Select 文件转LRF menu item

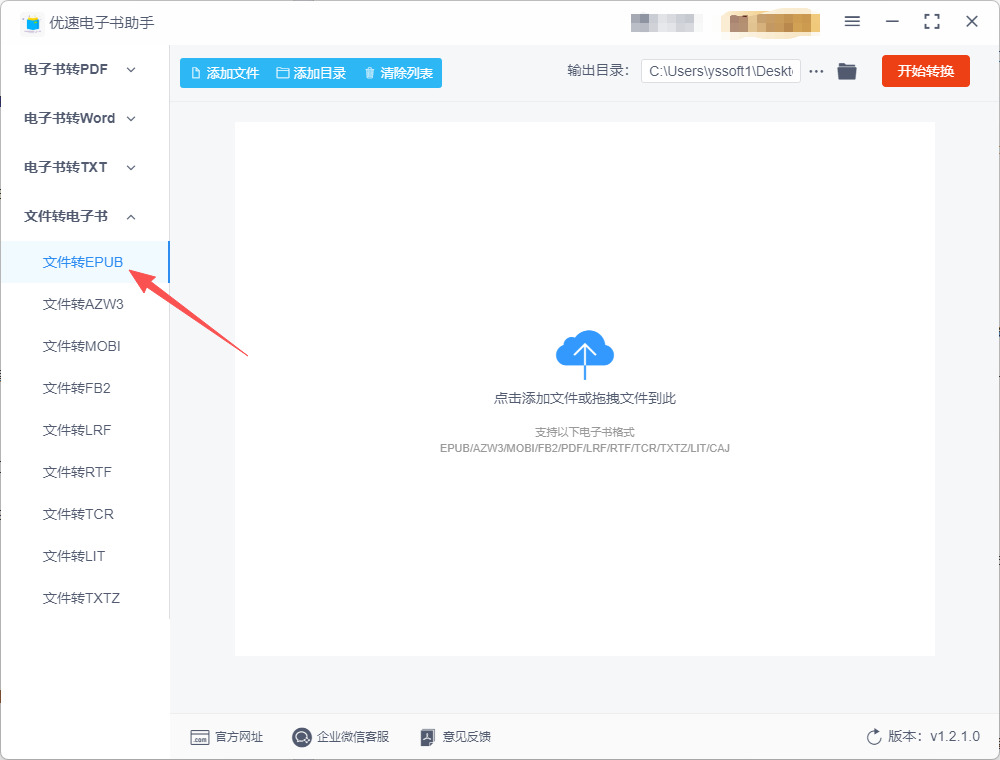[85, 430]
